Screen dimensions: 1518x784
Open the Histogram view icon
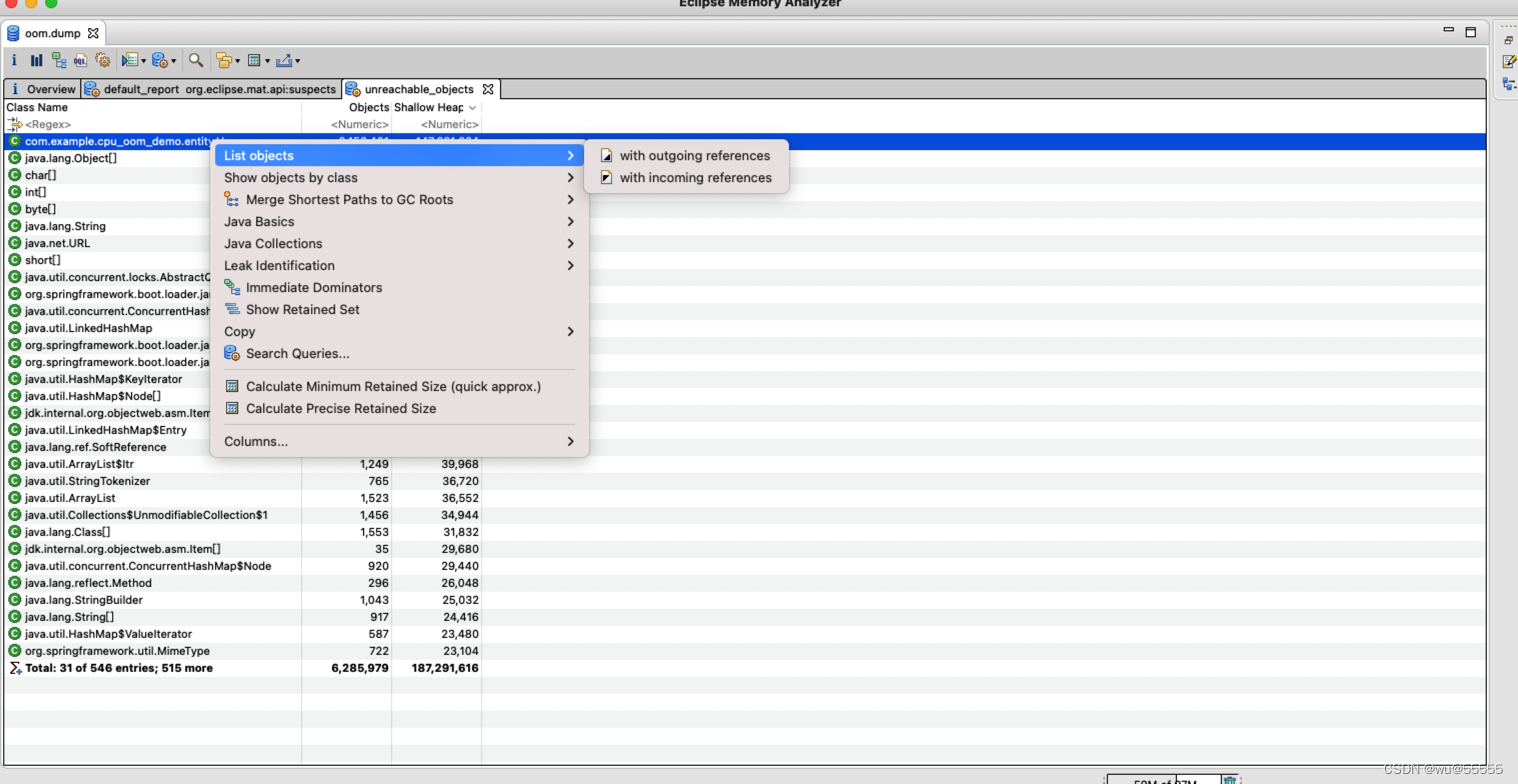coord(37,60)
